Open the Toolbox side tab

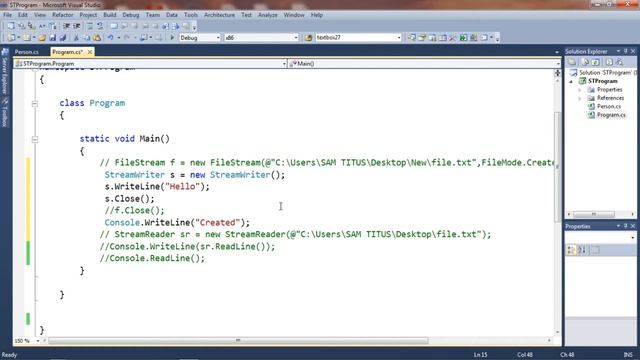click(x=5, y=113)
